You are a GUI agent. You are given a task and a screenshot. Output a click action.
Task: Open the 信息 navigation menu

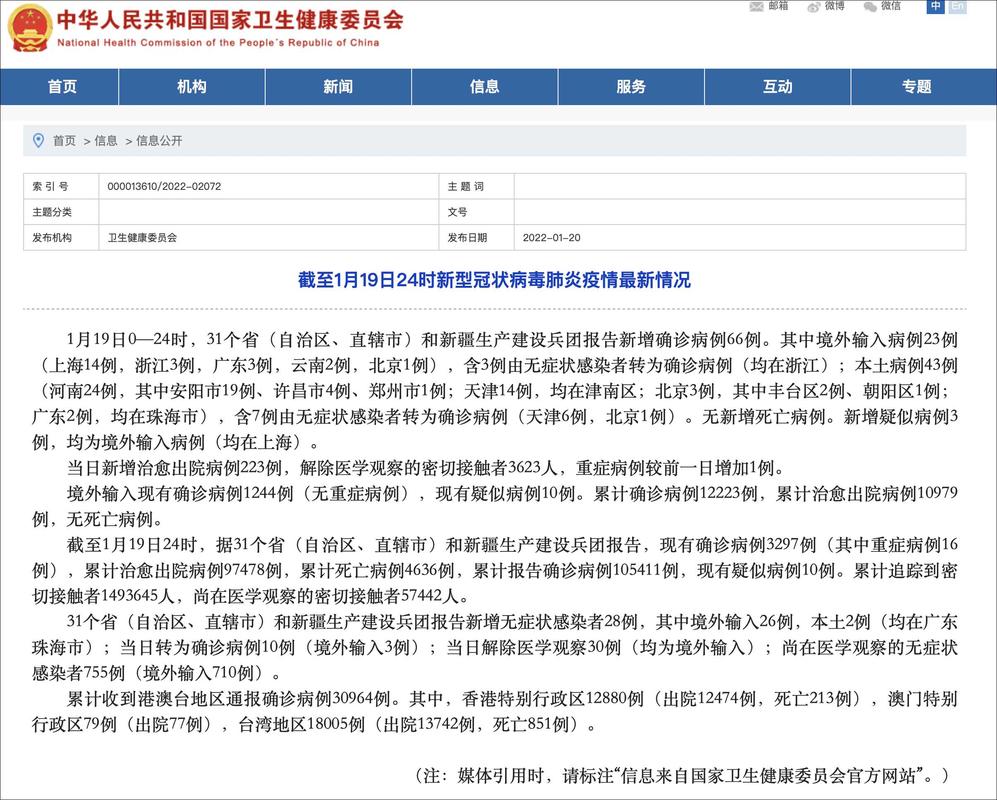[484, 87]
